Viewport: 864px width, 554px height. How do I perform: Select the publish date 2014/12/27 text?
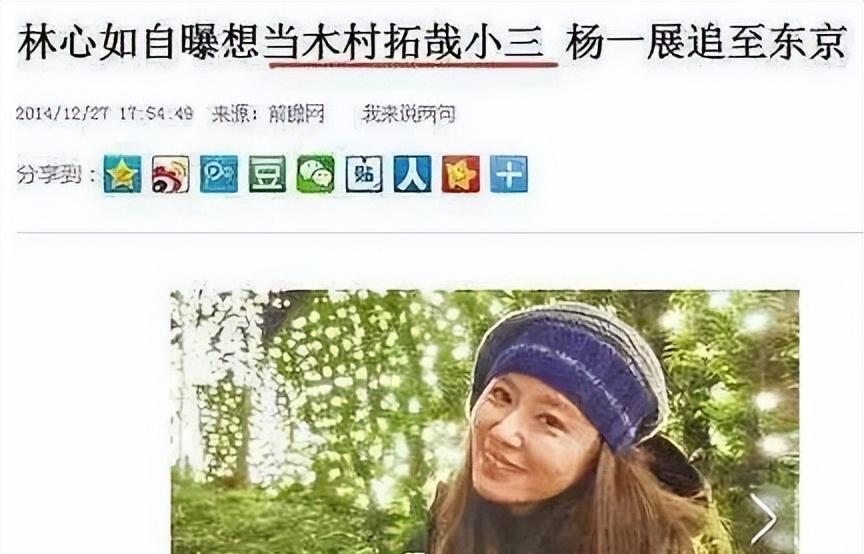tap(61, 114)
